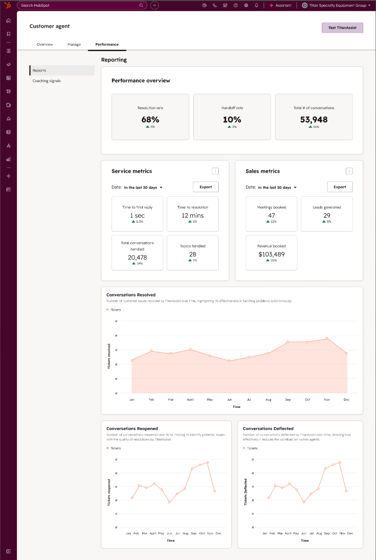Screen dimensions: 376x560
Task: Open the settings gear icon
Action: [x=246, y=5]
